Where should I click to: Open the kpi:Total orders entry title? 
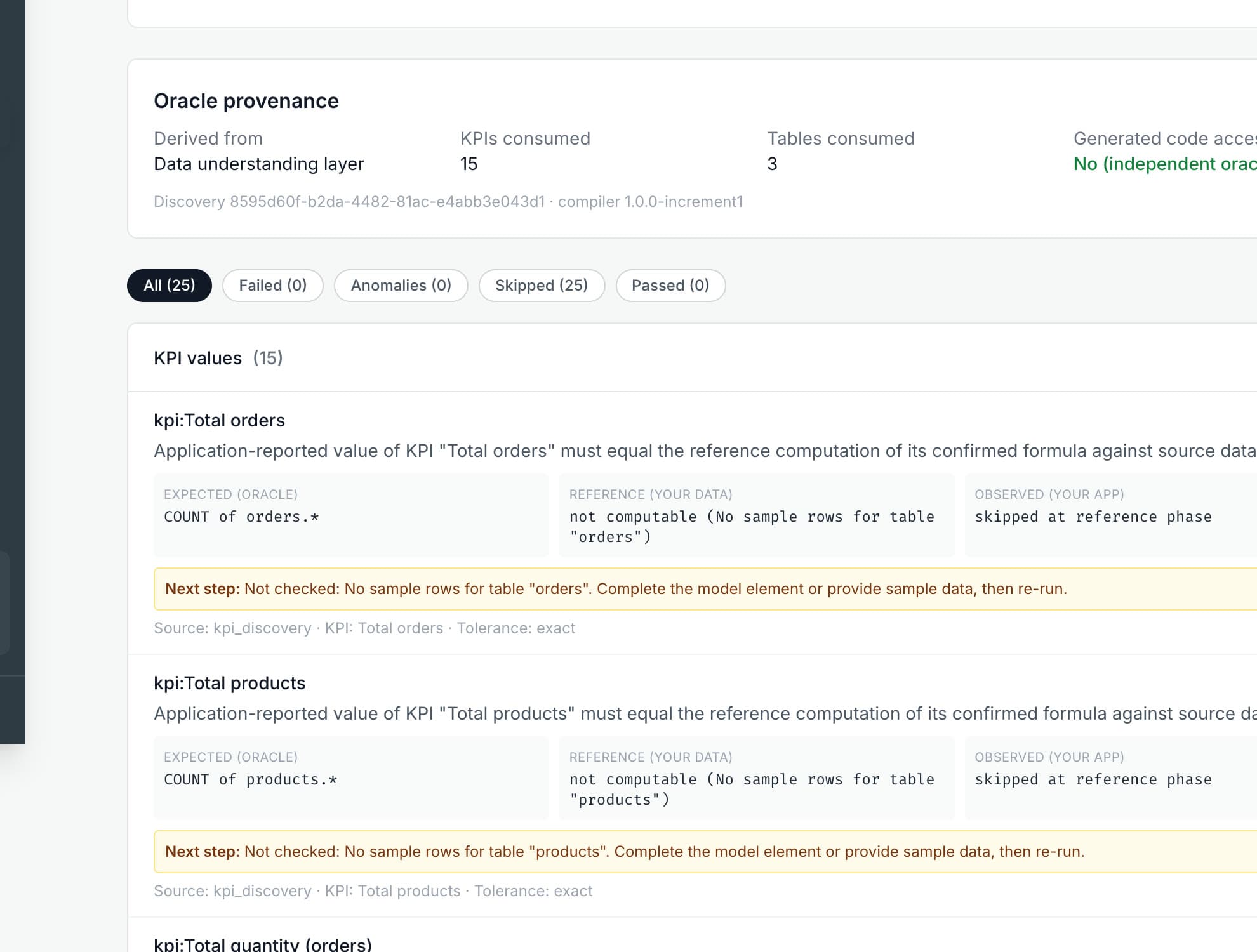pyautogui.click(x=219, y=420)
